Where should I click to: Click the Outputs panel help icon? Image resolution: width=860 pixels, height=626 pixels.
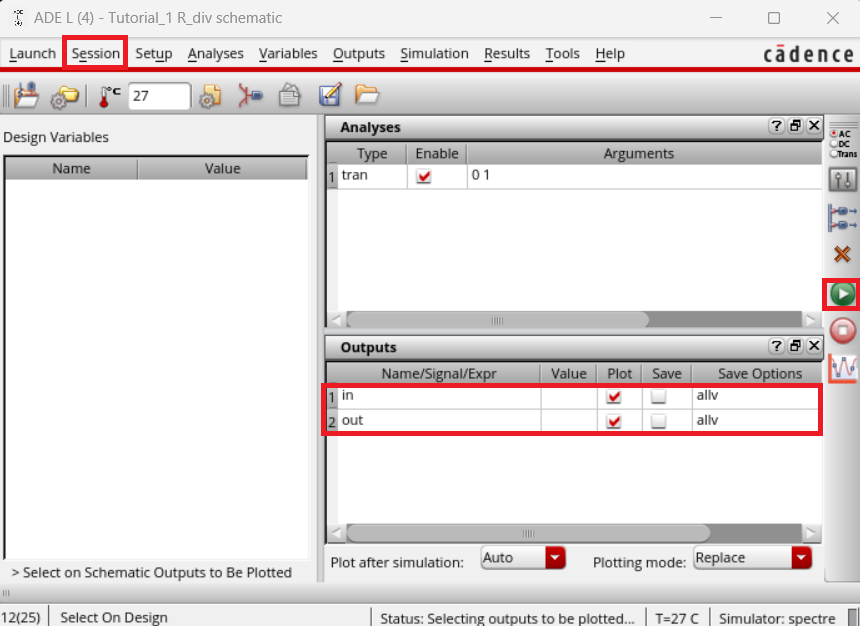pyautogui.click(x=776, y=346)
